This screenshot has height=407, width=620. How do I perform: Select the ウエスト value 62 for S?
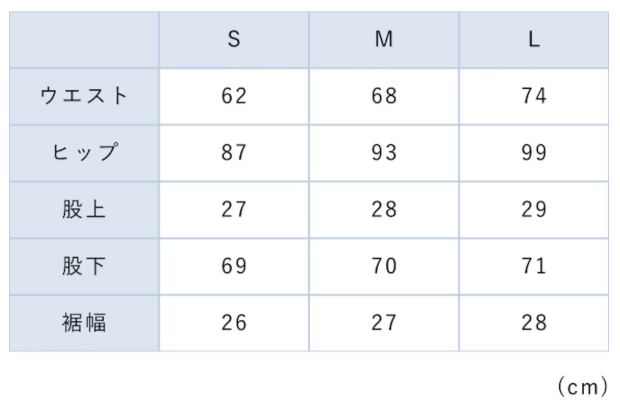click(234, 97)
